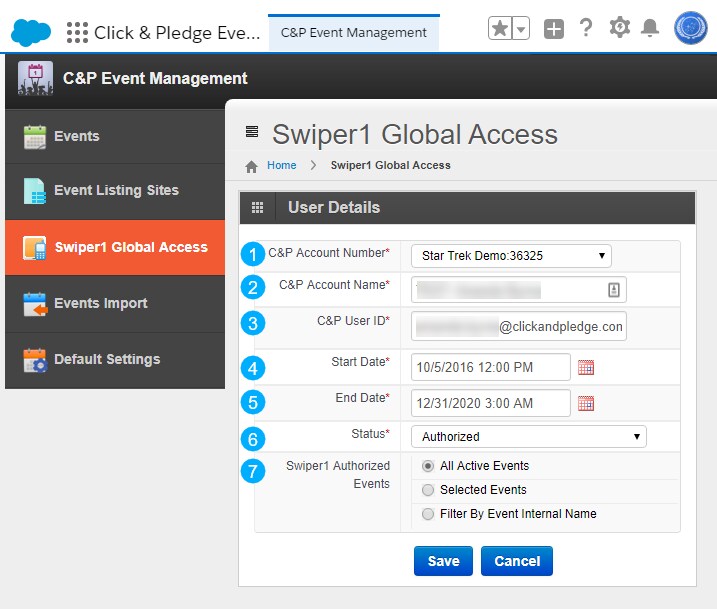Click the Click & Pledge Eve... app name
This screenshot has height=609, width=717.
tap(177, 33)
